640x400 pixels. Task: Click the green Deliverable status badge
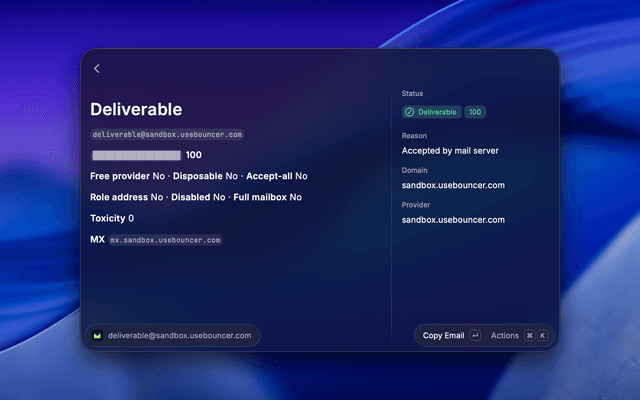(431, 112)
